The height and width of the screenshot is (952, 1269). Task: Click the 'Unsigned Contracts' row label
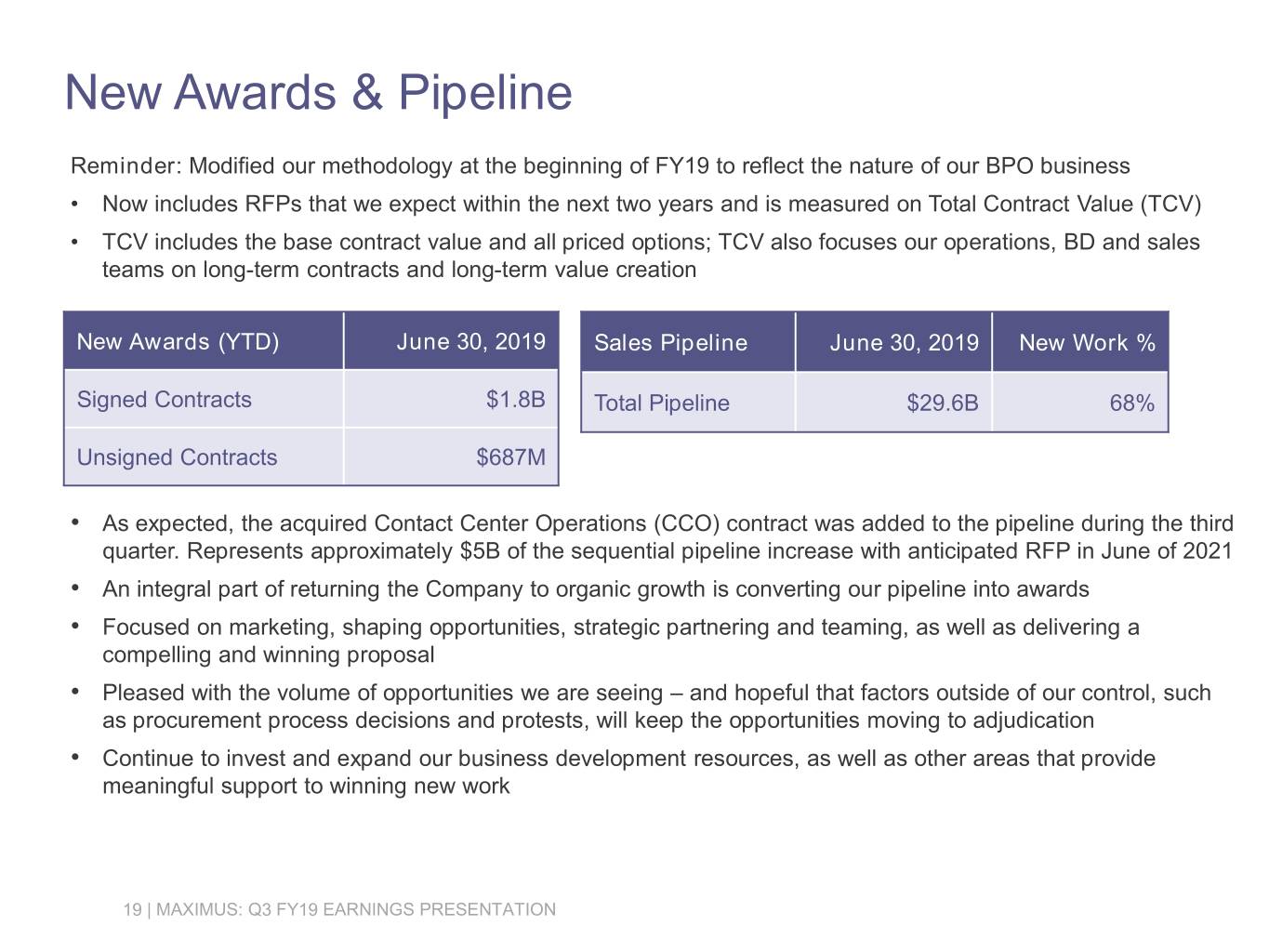click(177, 457)
